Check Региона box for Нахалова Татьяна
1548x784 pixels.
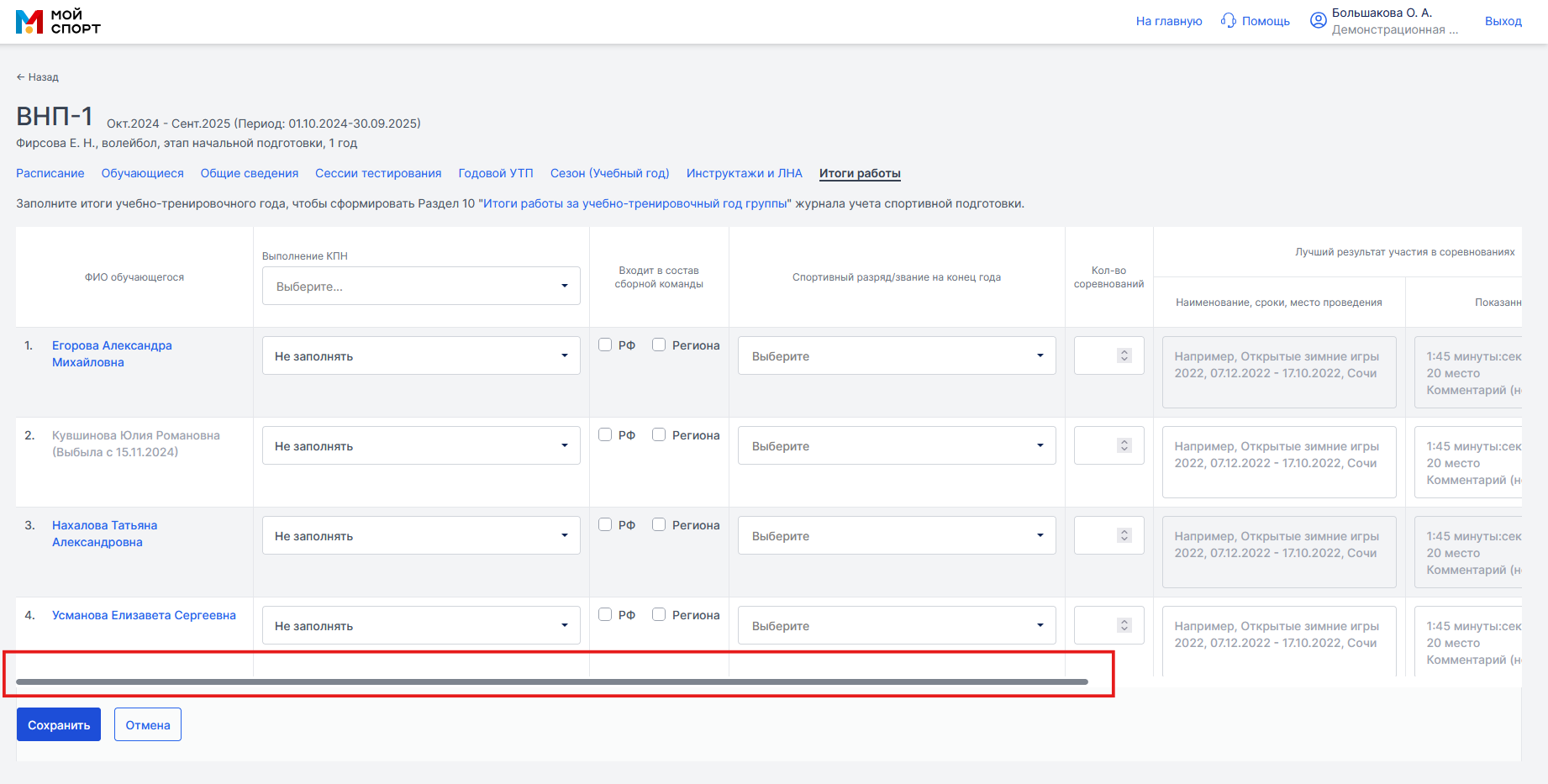point(659,524)
